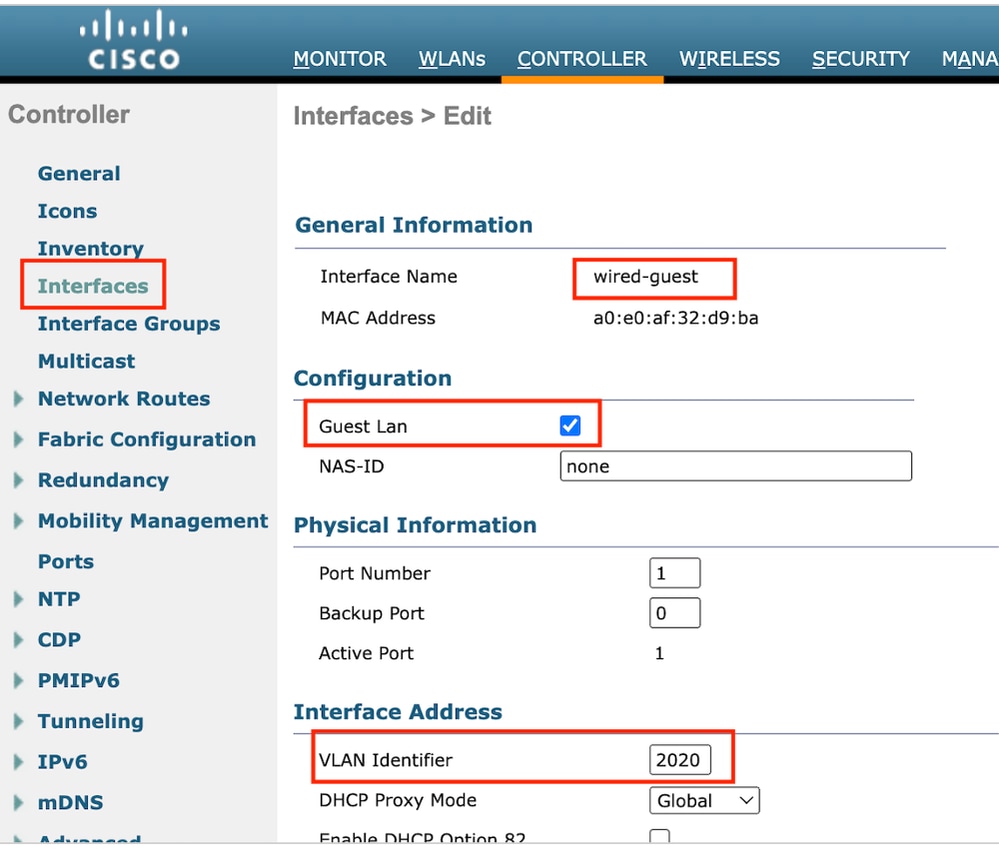999x855 pixels.
Task: Select the CONTROLLER menu tab
Action: pyautogui.click(x=582, y=59)
